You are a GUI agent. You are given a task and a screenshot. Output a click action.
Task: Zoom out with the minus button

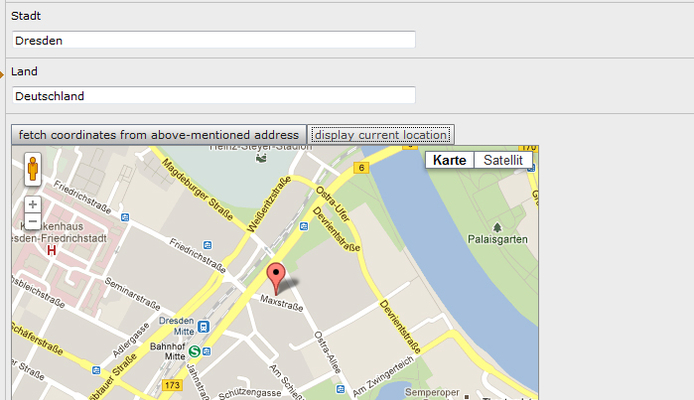[33, 221]
